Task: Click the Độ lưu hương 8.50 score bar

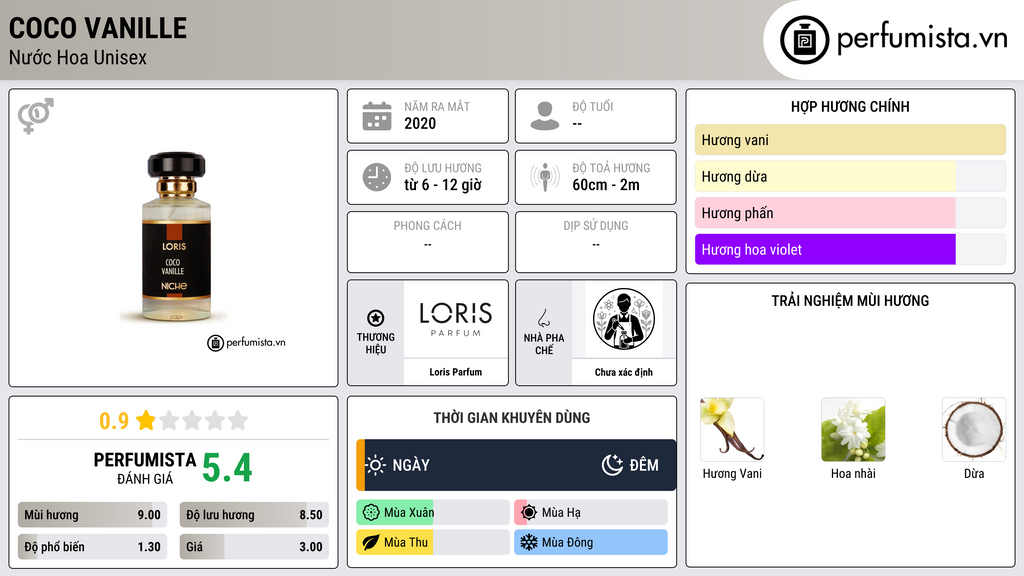Action: tap(254, 515)
